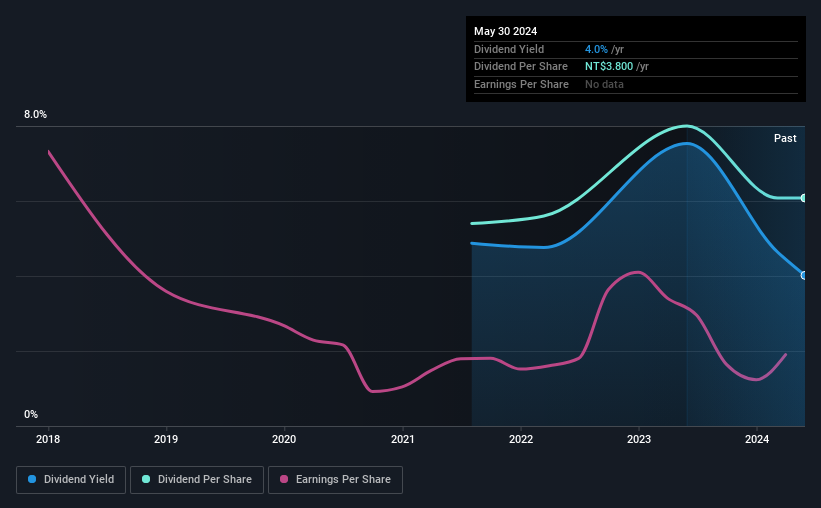This screenshot has width=821, height=508.
Task: Click the 2022 x-axis label
Action: 521,439
